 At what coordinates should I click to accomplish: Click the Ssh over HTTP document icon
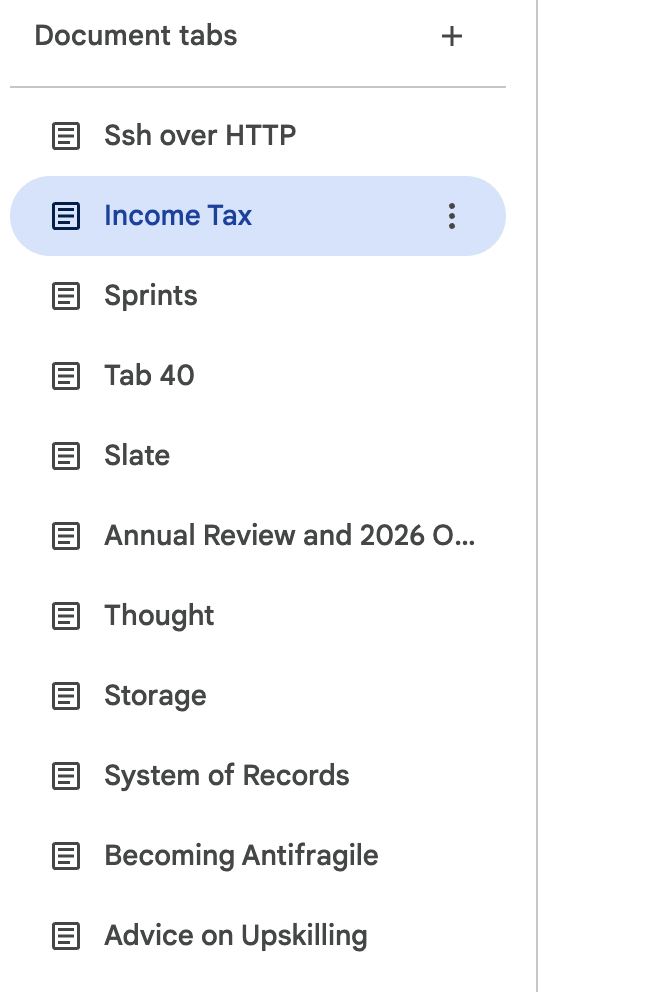66,136
